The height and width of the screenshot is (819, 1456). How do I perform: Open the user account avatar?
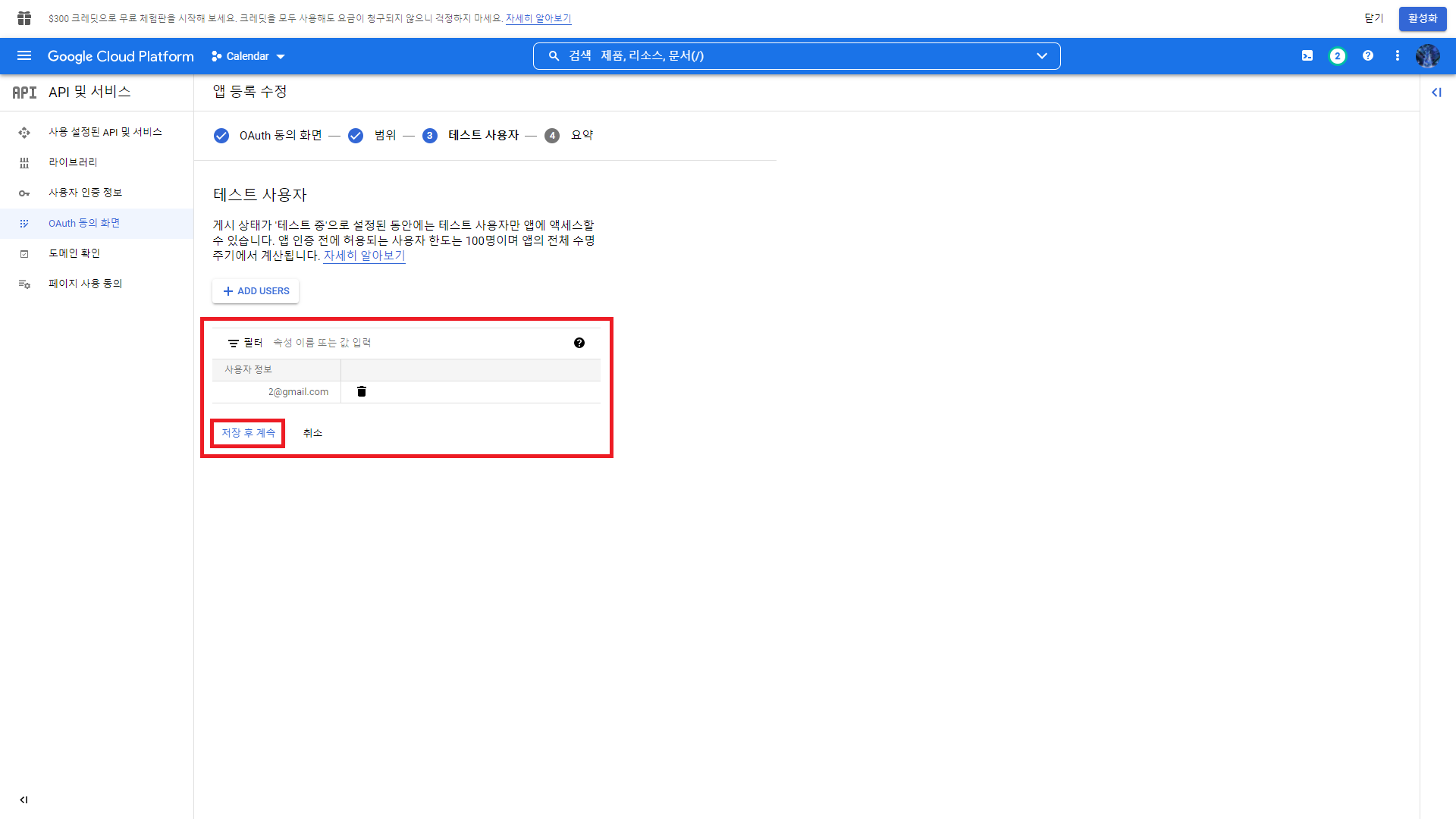(x=1427, y=56)
